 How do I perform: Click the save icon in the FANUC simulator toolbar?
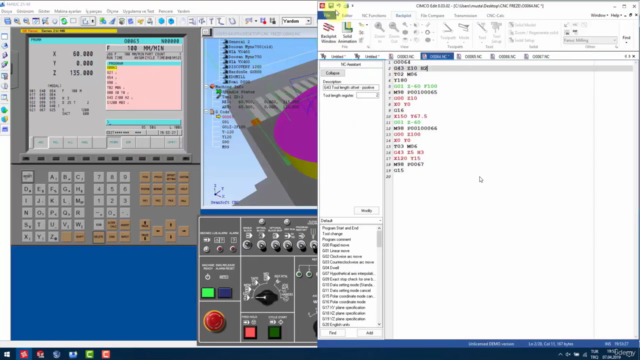click(x=7, y=21)
